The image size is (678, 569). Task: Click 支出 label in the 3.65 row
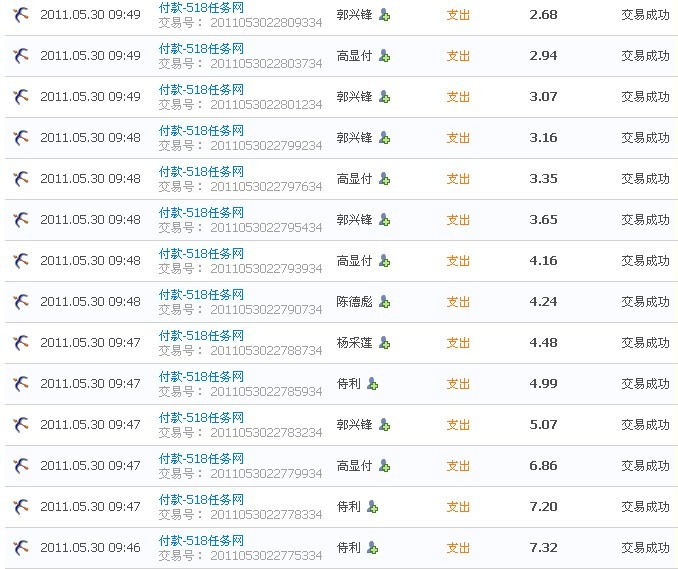click(x=458, y=220)
